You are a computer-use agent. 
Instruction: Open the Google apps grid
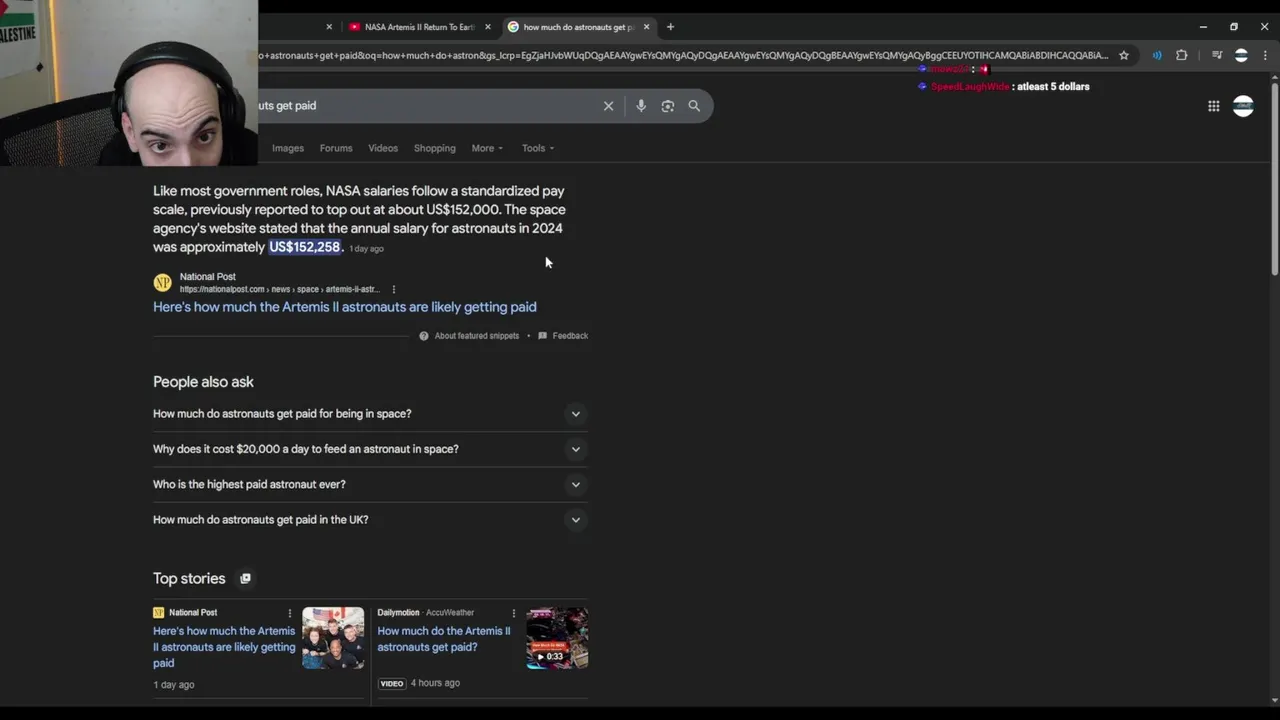pos(1213,106)
